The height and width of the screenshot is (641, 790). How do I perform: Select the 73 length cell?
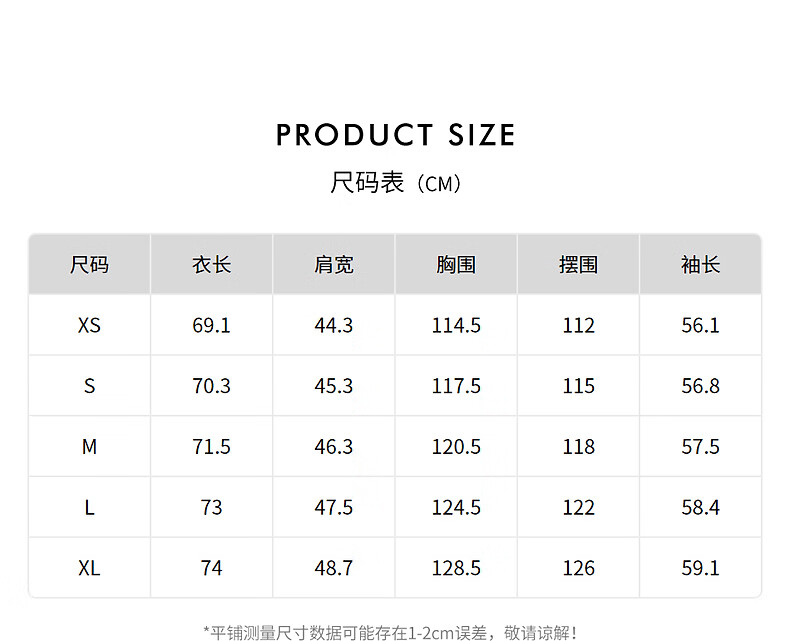pos(211,508)
